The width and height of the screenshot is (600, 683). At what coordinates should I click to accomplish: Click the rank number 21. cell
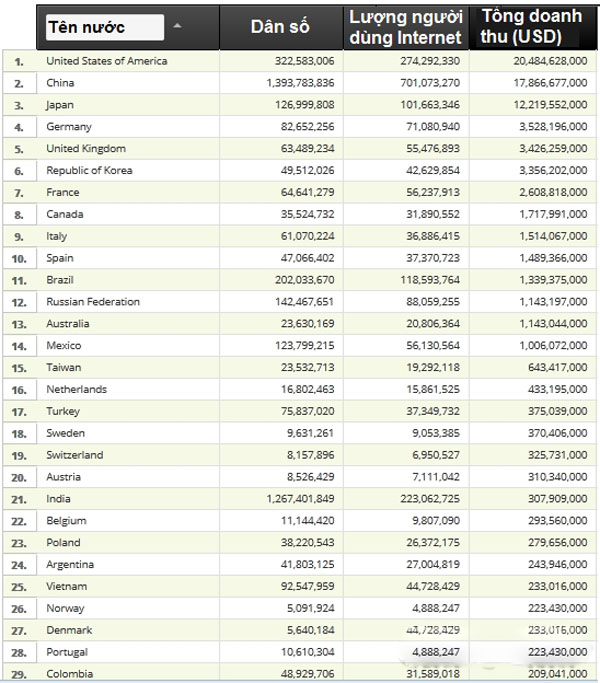[x=19, y=499]
